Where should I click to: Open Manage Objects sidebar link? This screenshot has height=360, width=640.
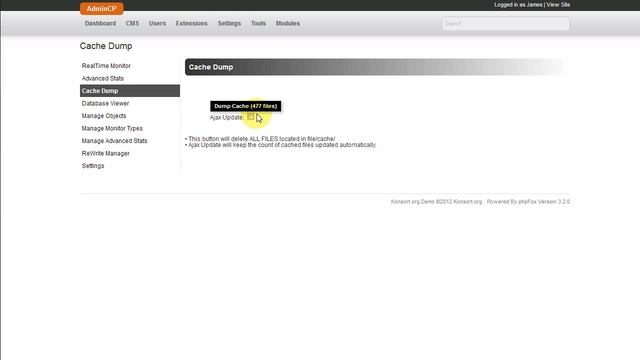[x=104, y=116]
